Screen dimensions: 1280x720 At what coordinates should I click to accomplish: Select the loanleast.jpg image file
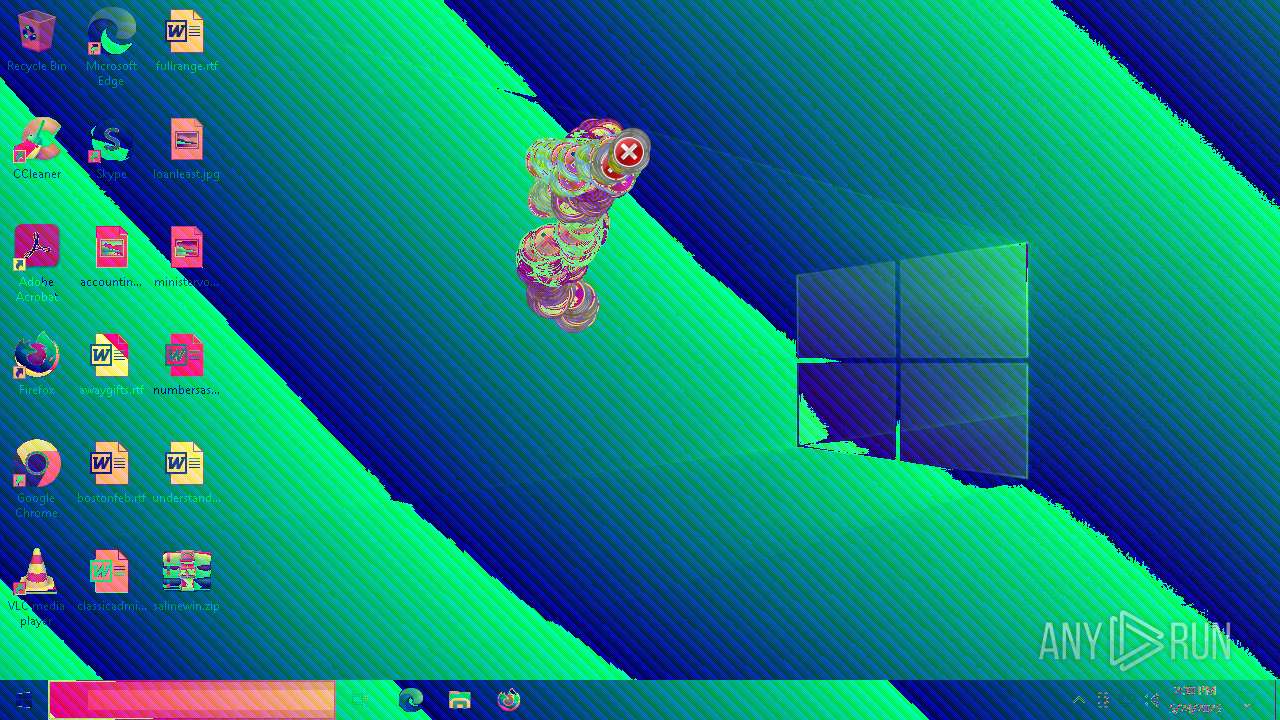point(186,148)
